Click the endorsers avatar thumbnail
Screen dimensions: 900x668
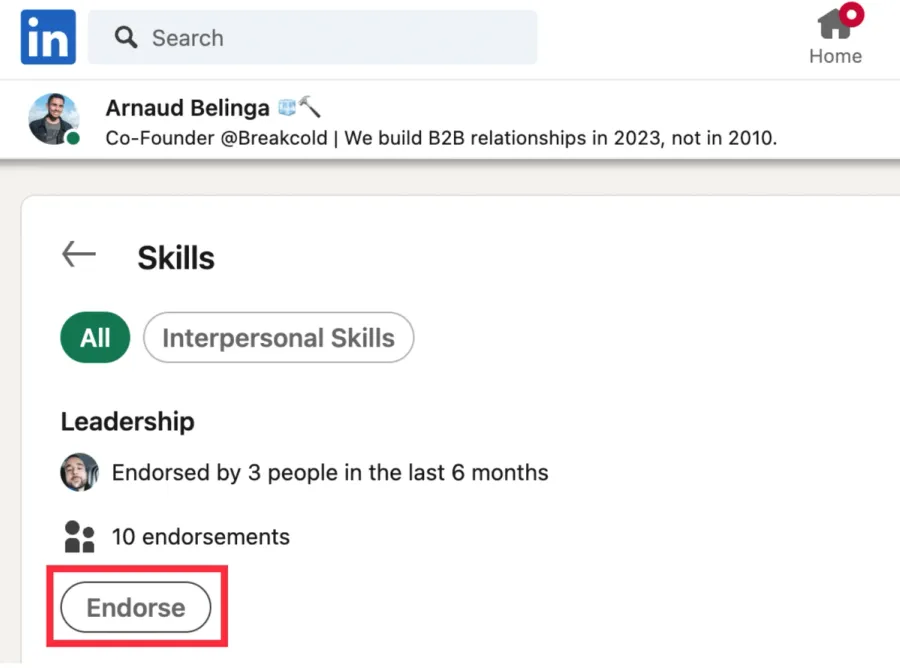point(79,472)
